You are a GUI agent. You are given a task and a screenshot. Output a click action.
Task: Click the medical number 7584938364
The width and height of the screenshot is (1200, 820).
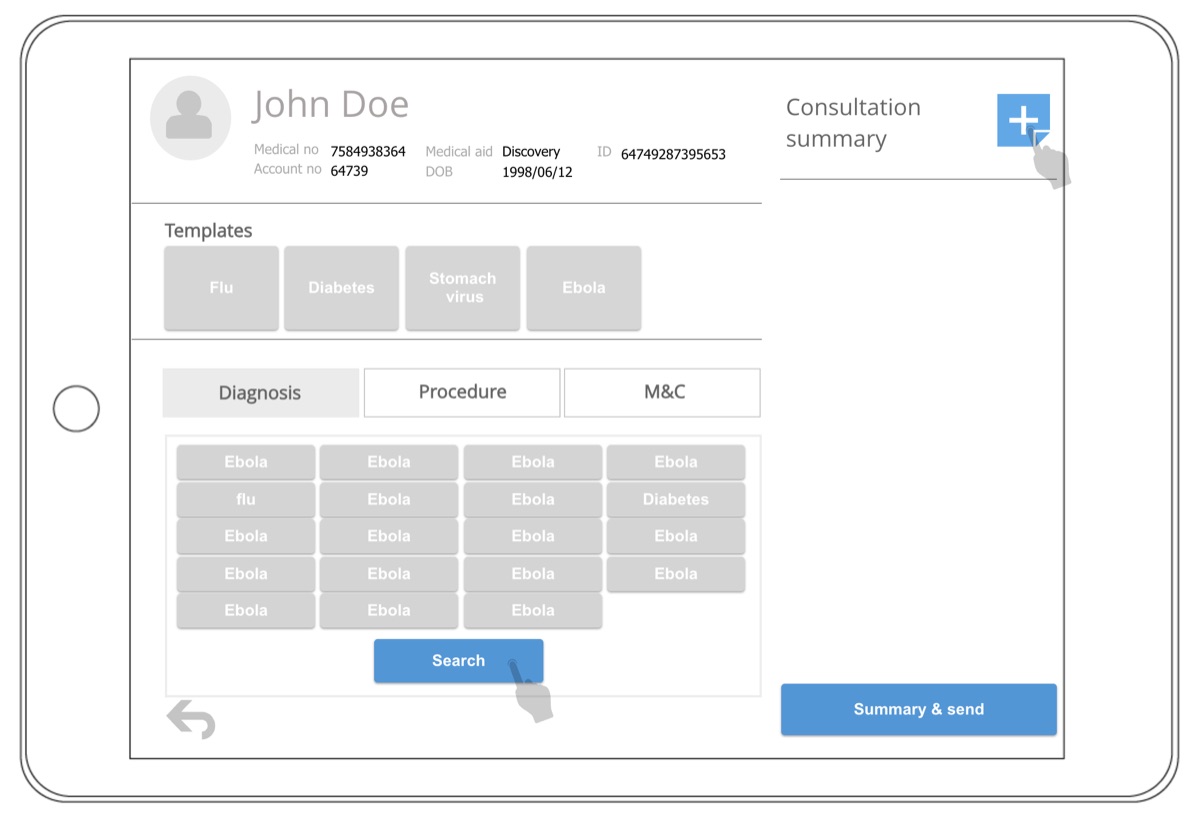click(368, 152)
